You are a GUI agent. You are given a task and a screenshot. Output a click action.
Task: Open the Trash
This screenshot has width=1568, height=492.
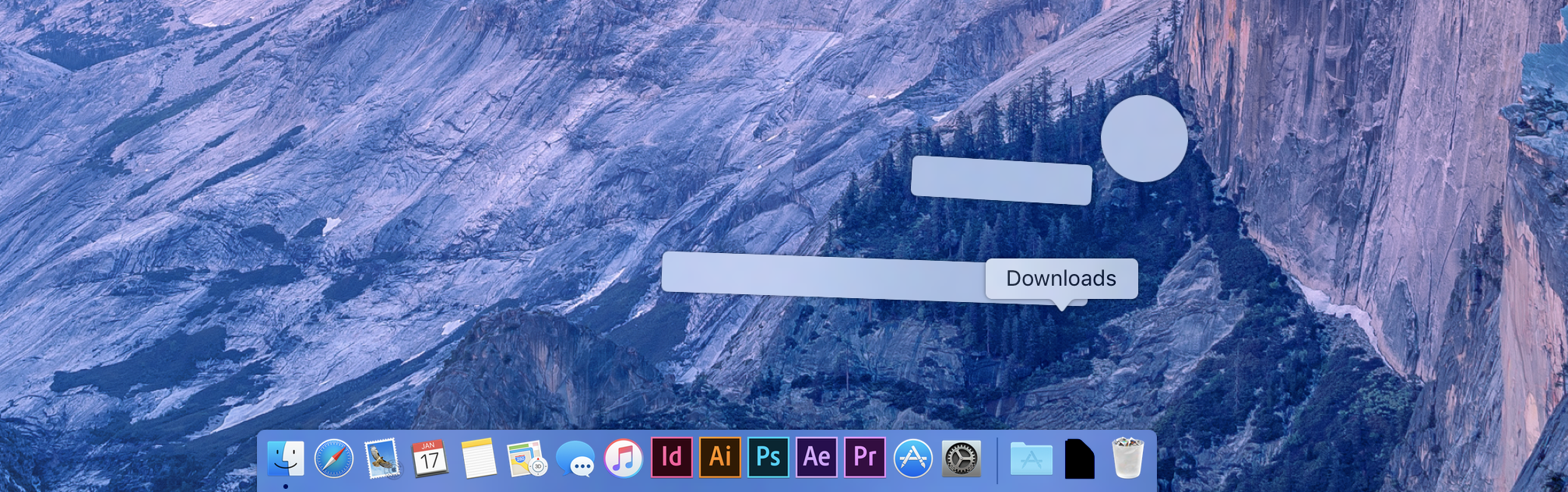(1127, 458)
